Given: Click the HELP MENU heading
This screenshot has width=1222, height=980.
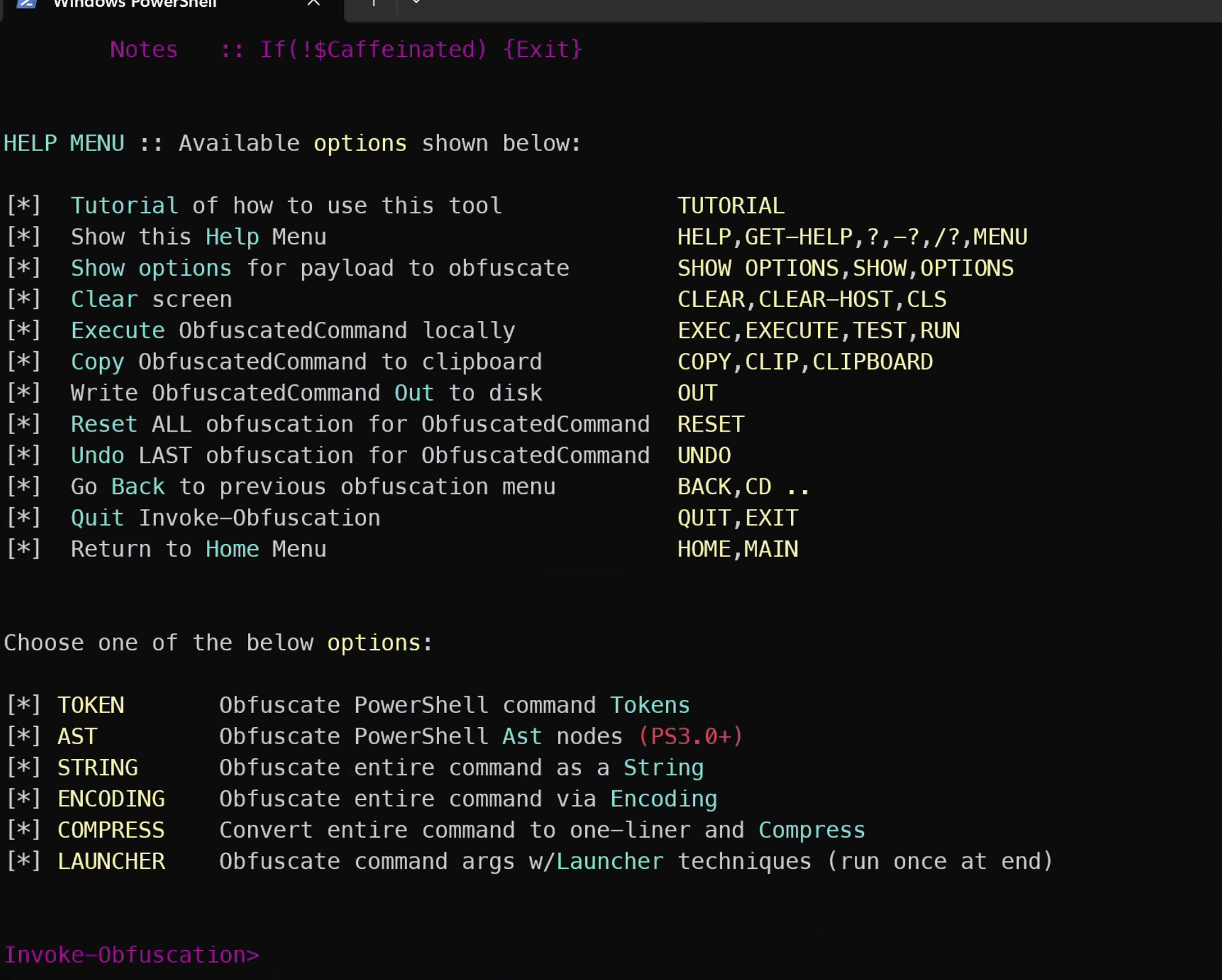Looking at the screenshot, I should point(64,144).
